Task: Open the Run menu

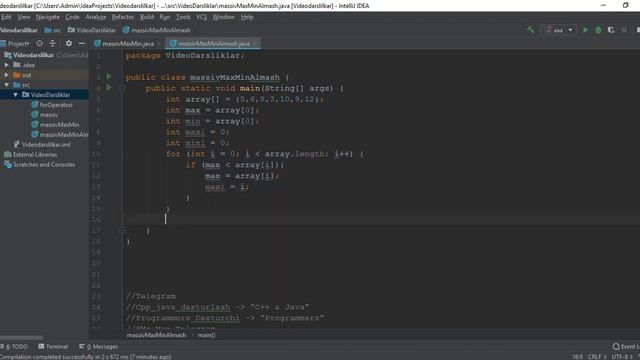Action: click(165, 17)
